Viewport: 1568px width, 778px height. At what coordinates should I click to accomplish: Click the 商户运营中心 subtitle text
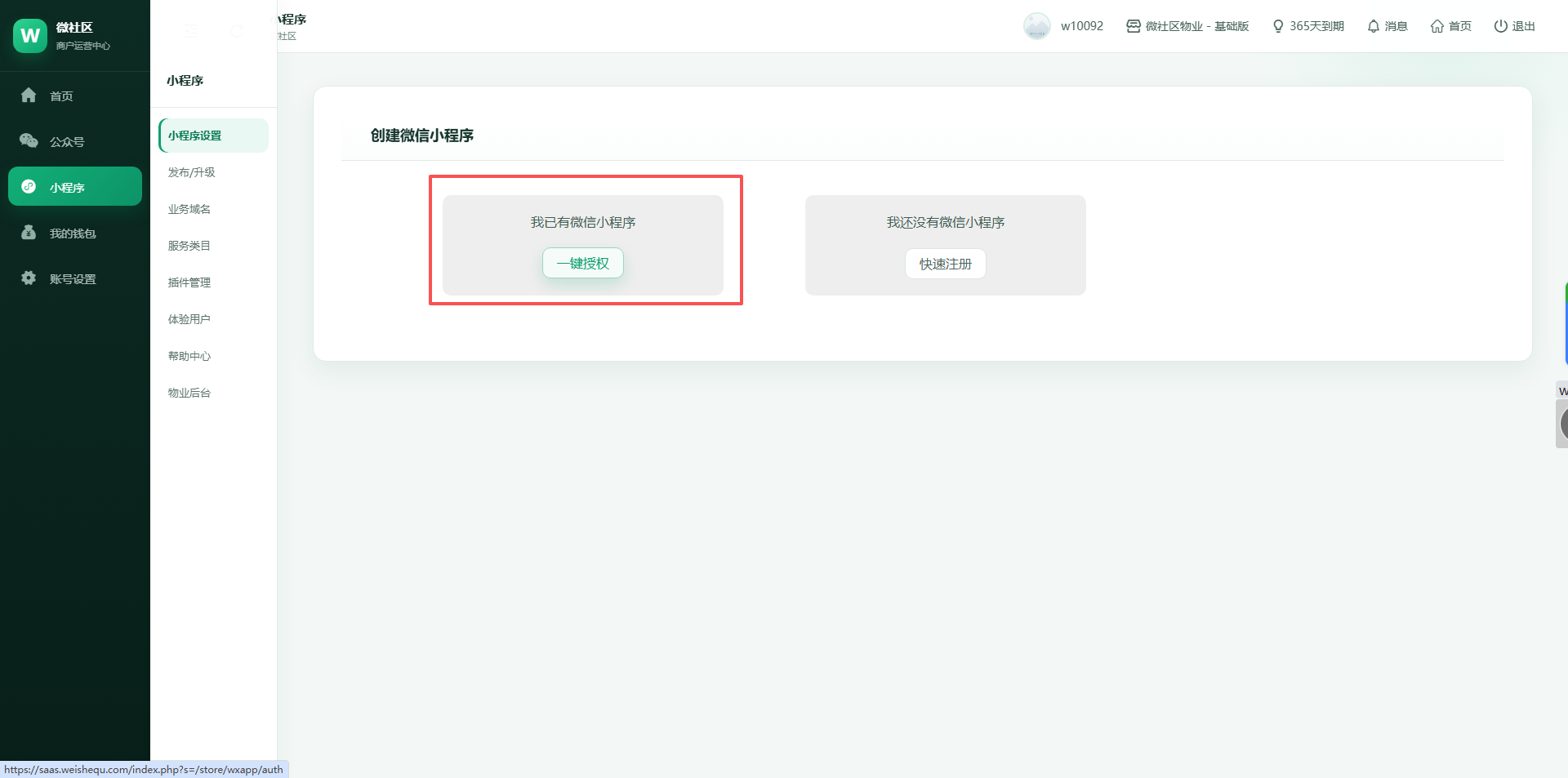click(83, 46)
